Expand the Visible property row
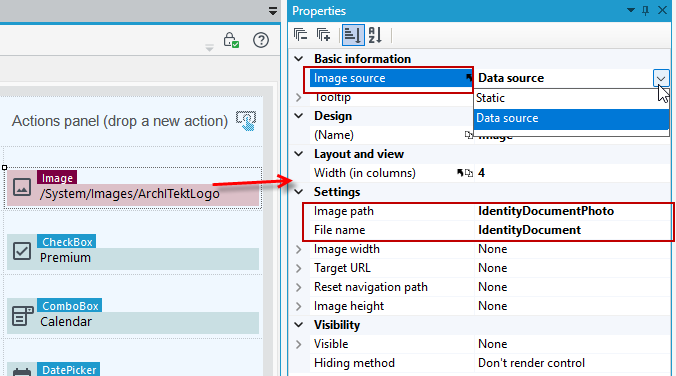 (298, 344)
